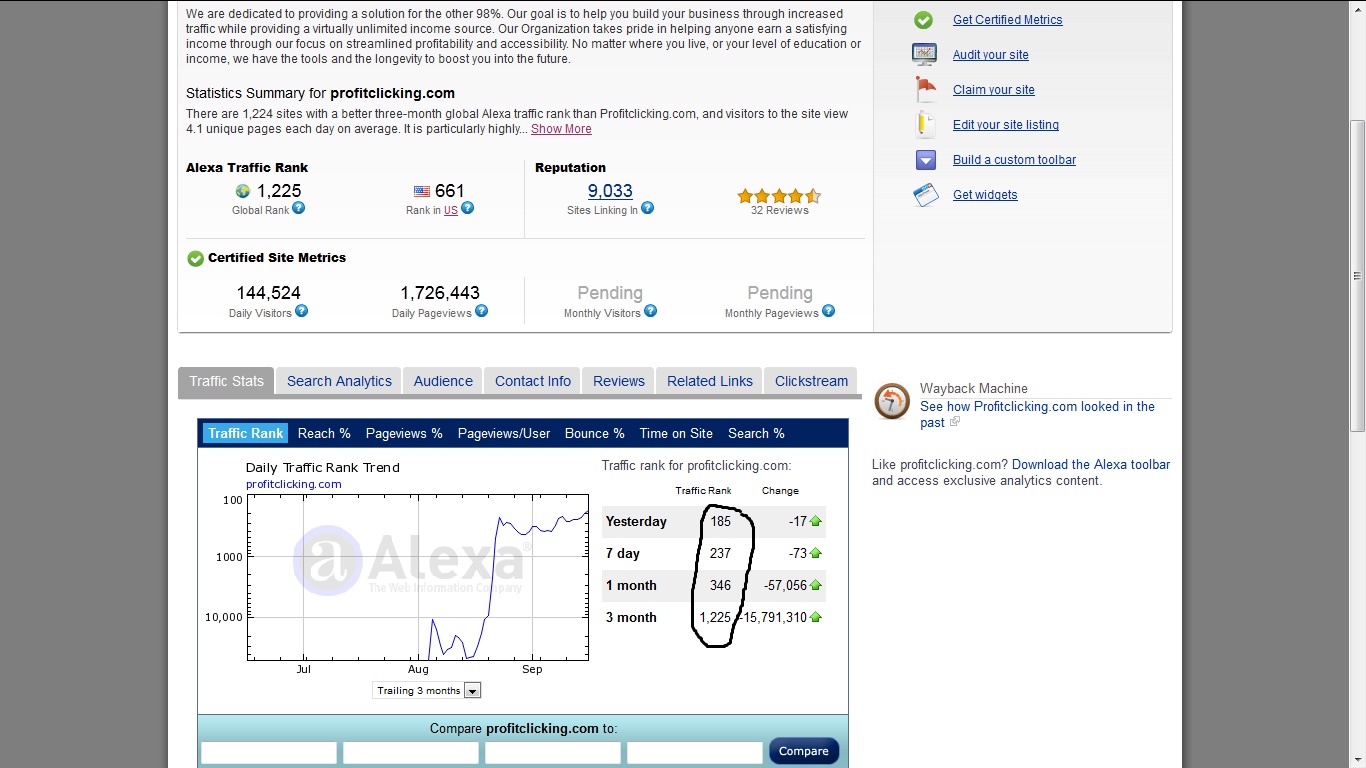The width and height of the screenshot is (1366, 768).
Task: Click the Build a custom toolbar link
Action: pyautogui.click(x=1014, y=160)
